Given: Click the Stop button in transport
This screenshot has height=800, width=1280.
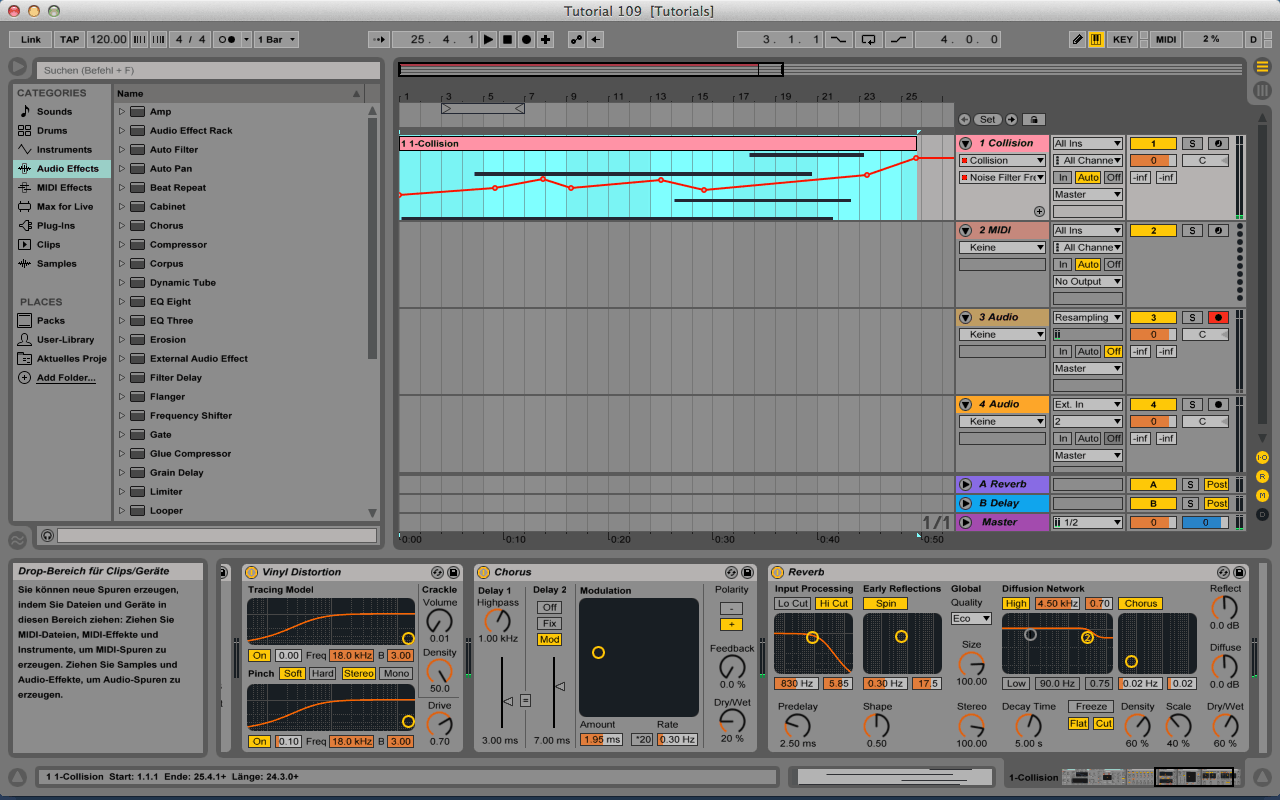Looking at the screenshot, I should click(507, 40).
